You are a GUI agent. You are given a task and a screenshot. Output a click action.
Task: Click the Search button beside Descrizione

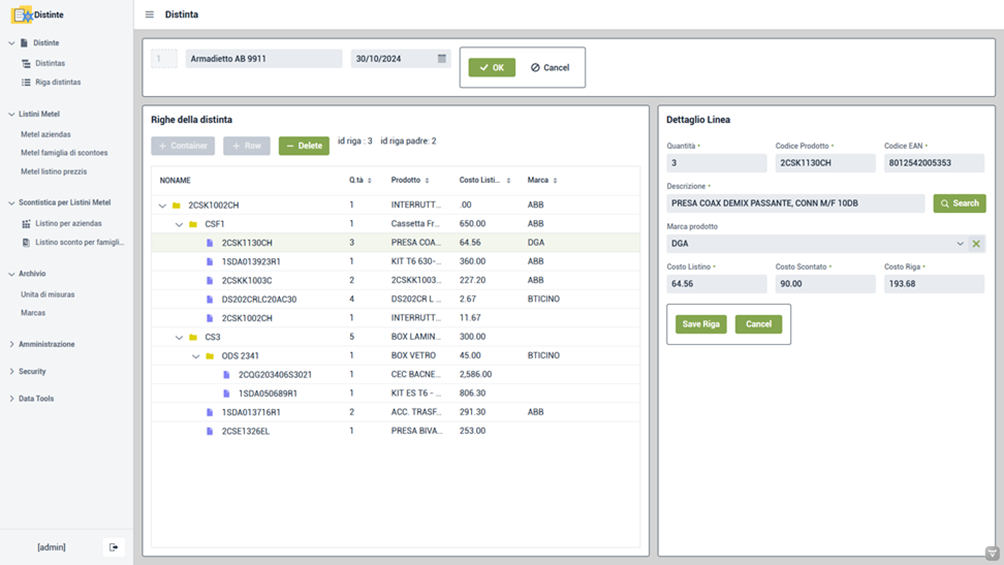pos(959,203)
